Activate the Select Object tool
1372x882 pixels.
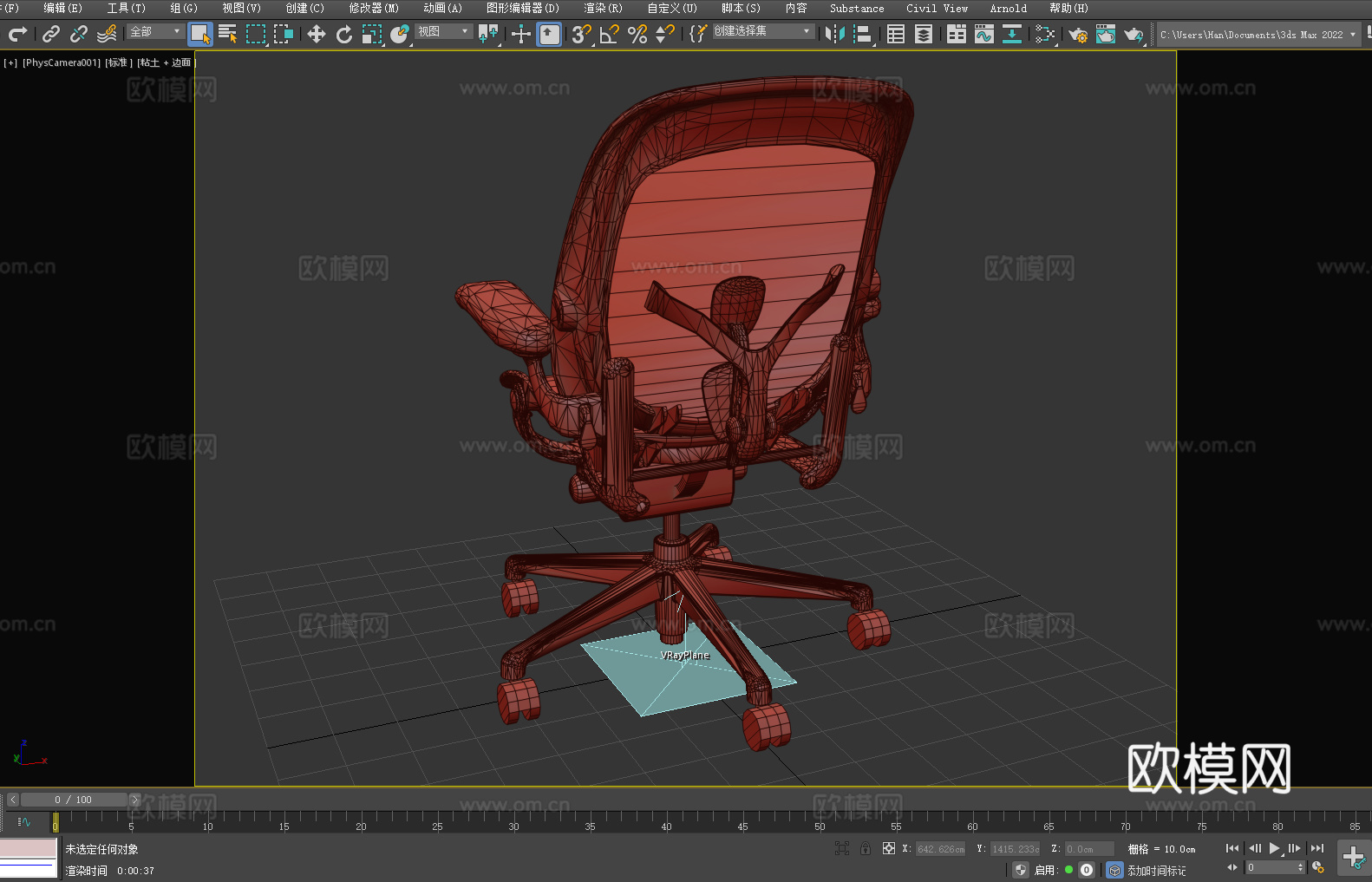[x=200, y=34]
